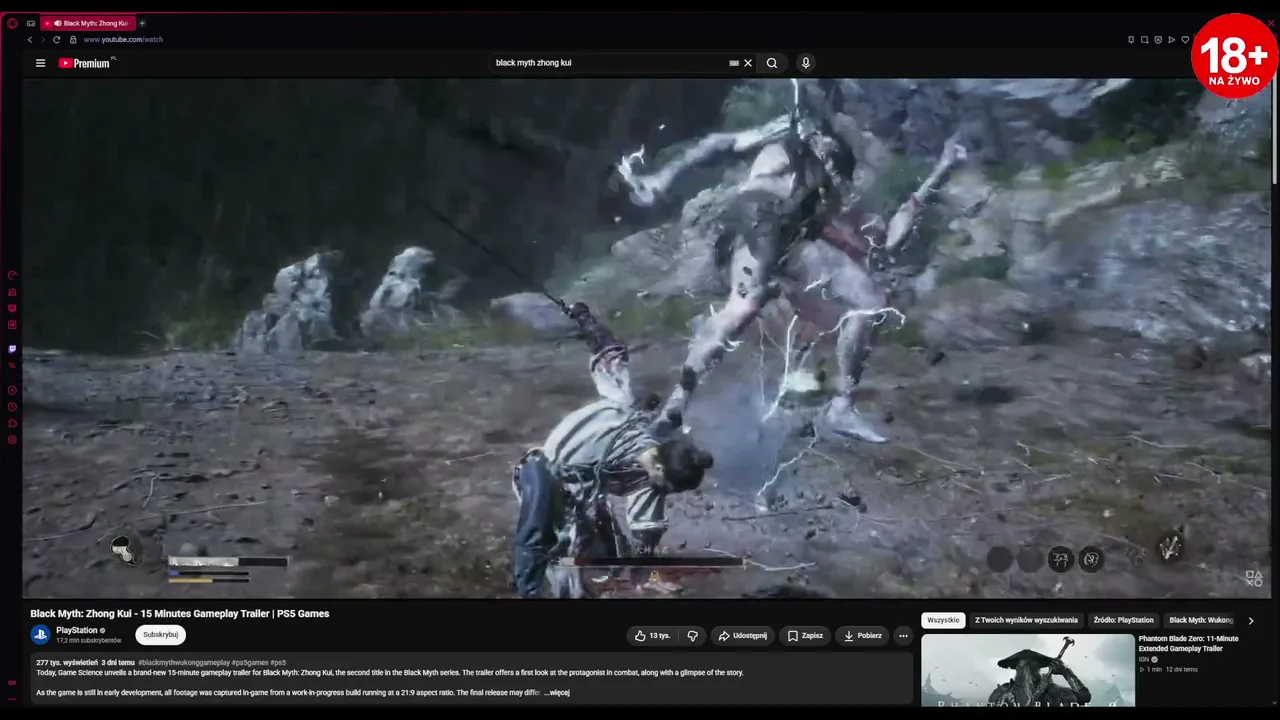Open the Phantom Blade Zero video thumbnail

tap(1028, 670)
